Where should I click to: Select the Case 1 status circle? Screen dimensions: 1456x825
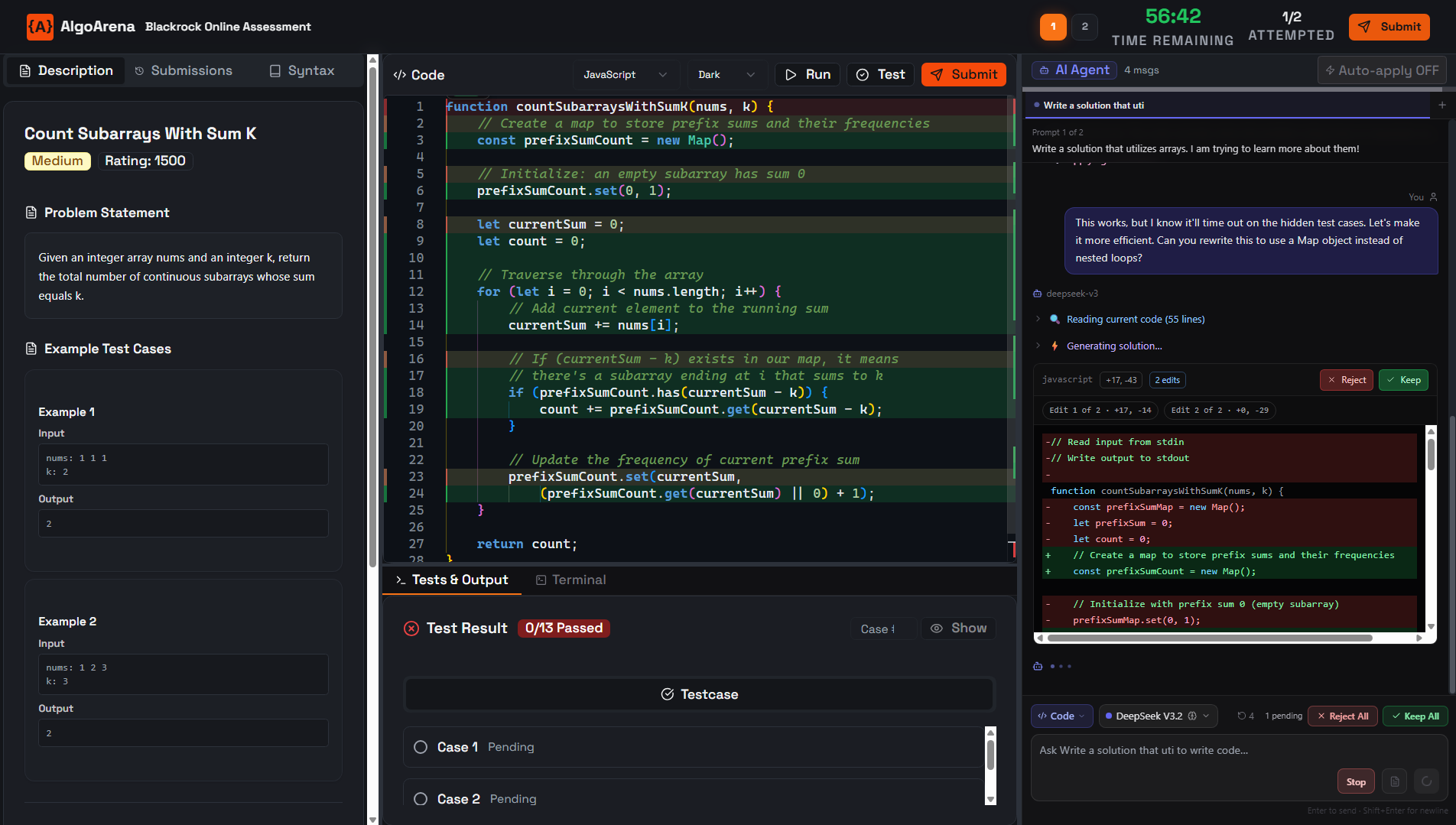420,747
